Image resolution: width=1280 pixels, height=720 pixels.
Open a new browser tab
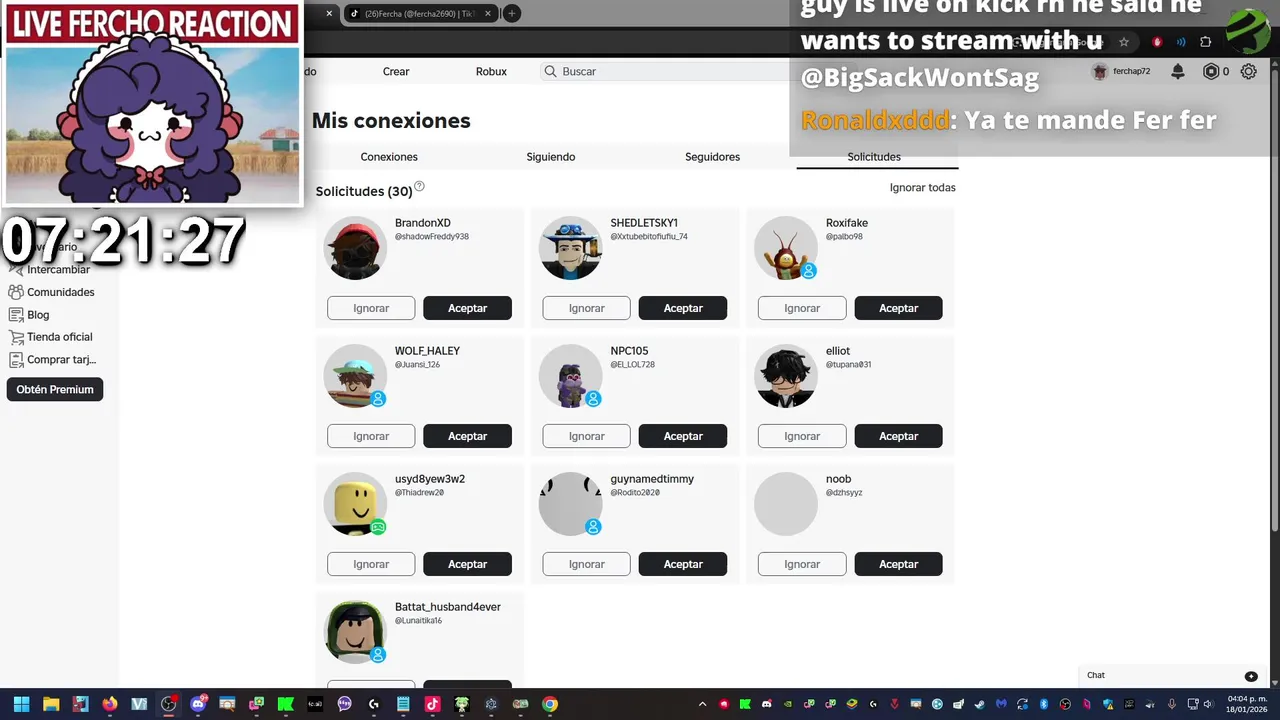[511, 13]
